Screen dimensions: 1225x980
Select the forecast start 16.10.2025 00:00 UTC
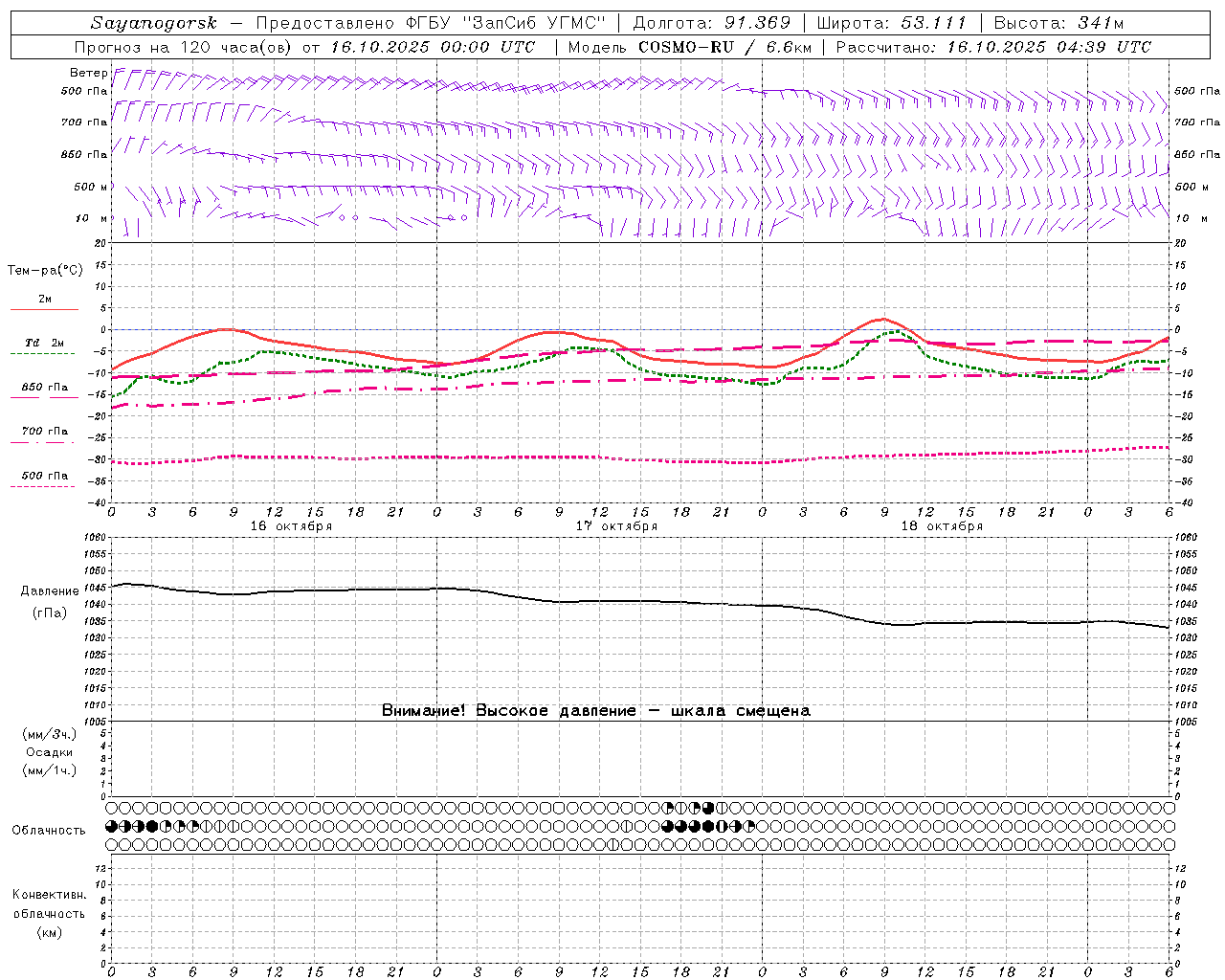(433, 47)
